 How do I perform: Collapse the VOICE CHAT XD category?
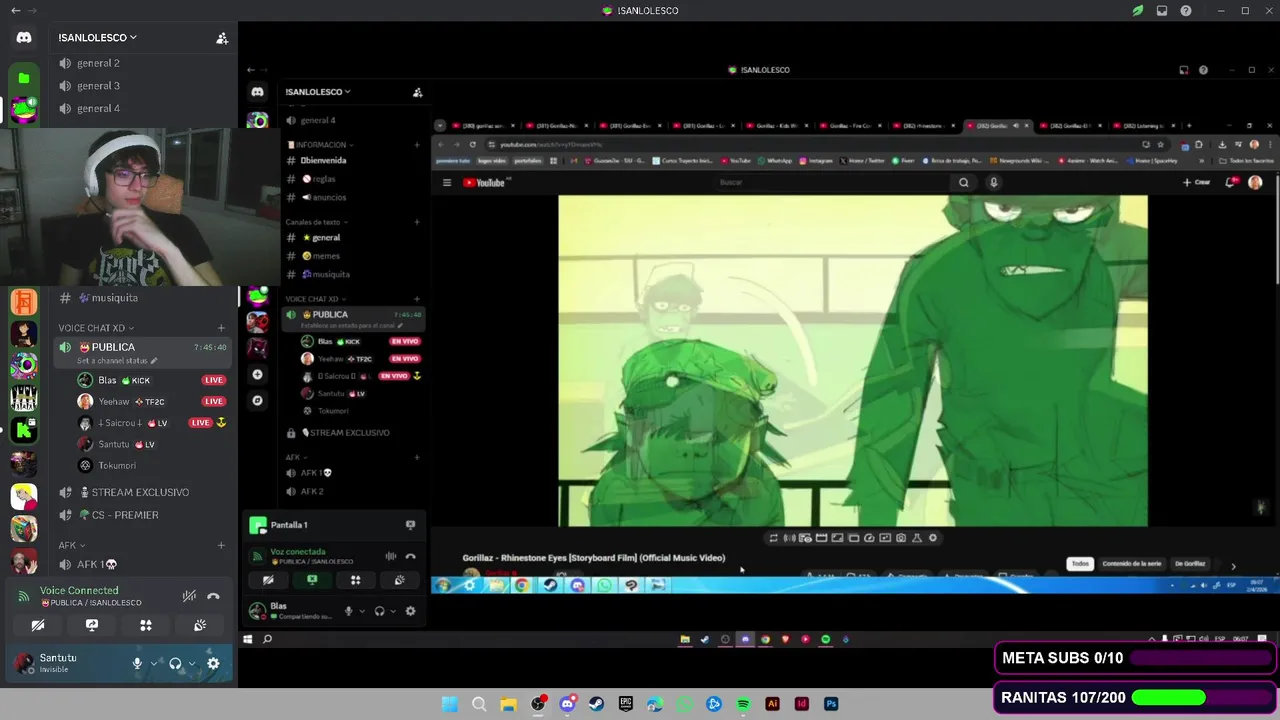click(96, 328)
